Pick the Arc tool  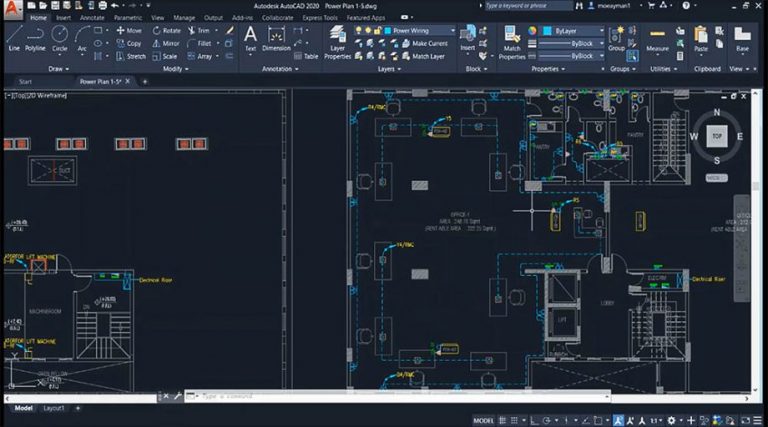click(82, 39)
